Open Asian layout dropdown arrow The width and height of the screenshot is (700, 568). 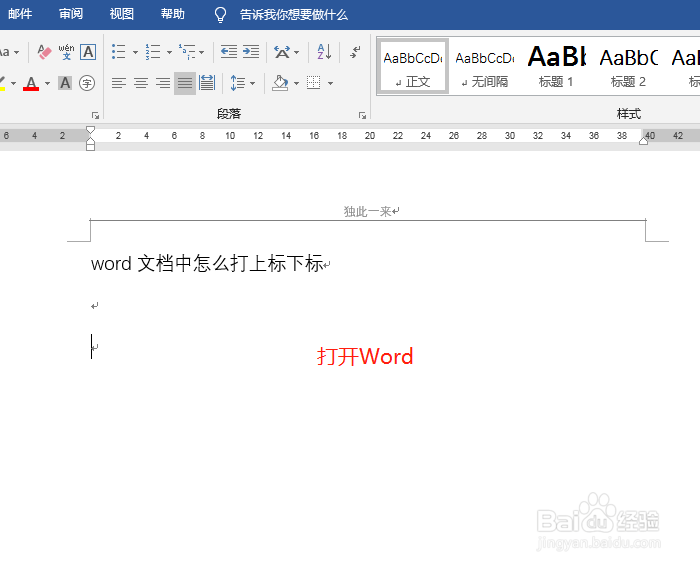coord(296,52)
